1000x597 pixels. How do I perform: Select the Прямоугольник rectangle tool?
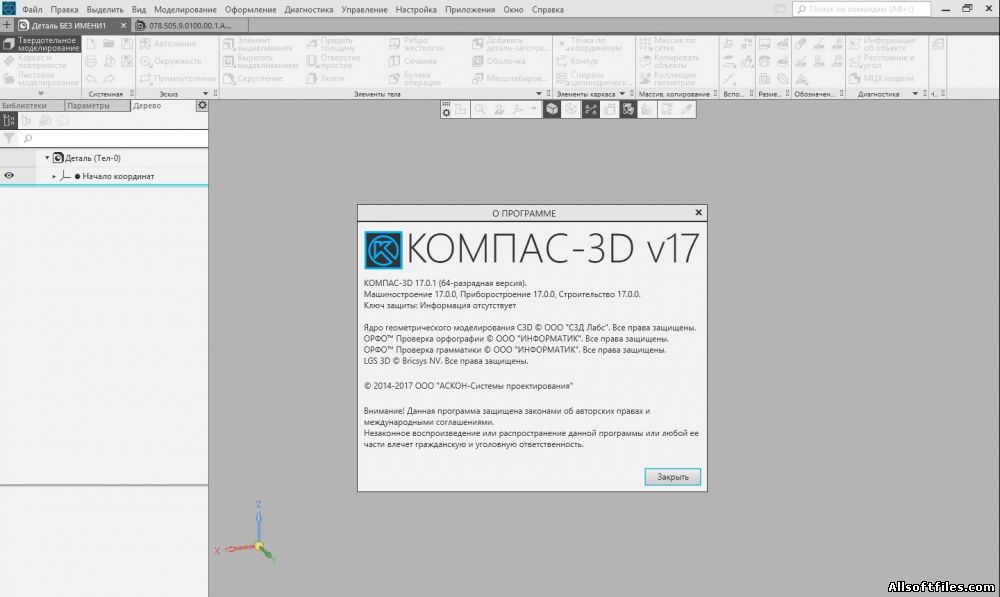pyautogui.click(x=177, y=78)
